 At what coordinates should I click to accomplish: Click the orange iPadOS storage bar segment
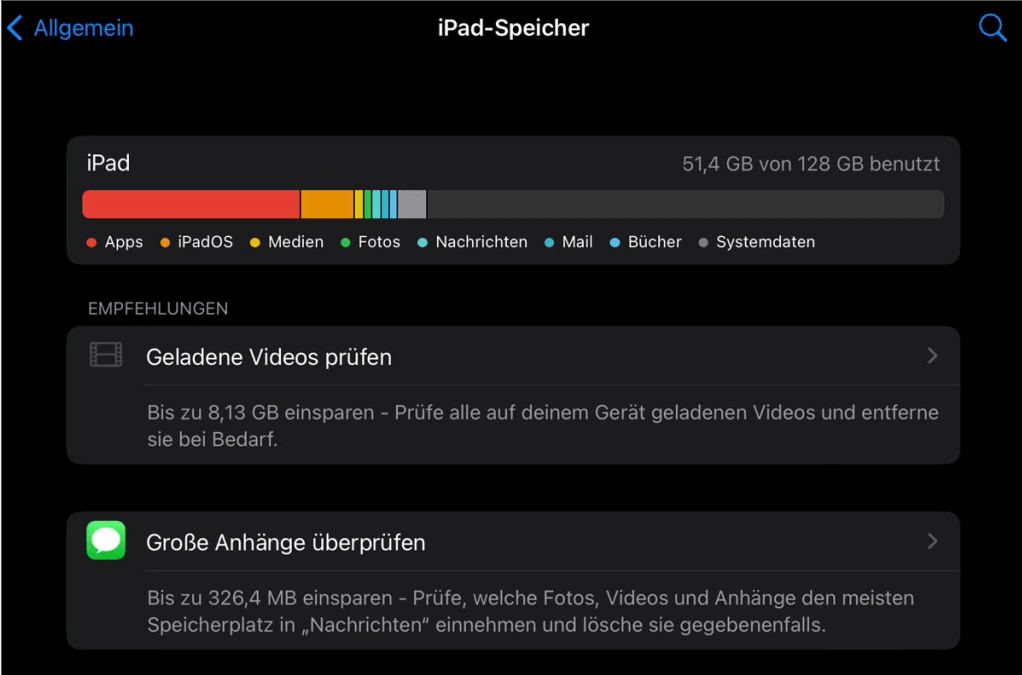coord(327,204)
